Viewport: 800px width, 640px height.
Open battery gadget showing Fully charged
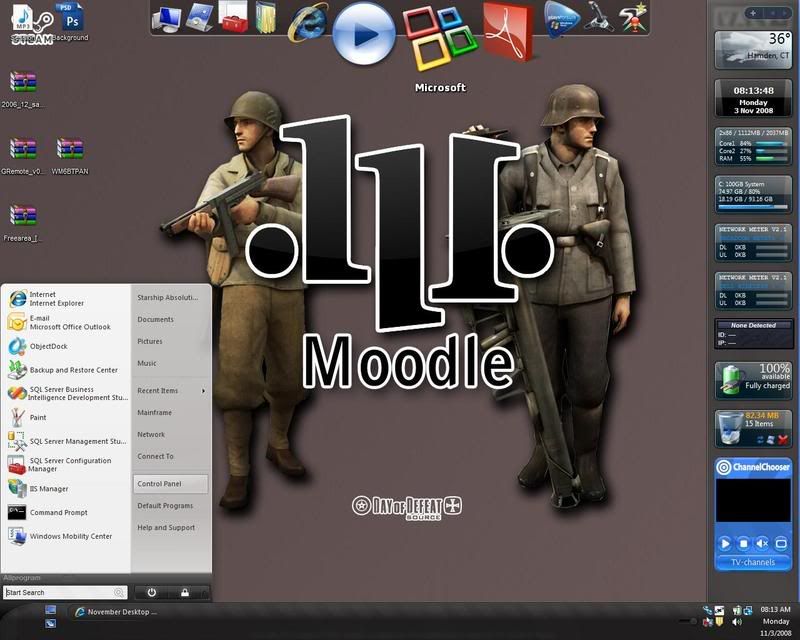point(754,380)
